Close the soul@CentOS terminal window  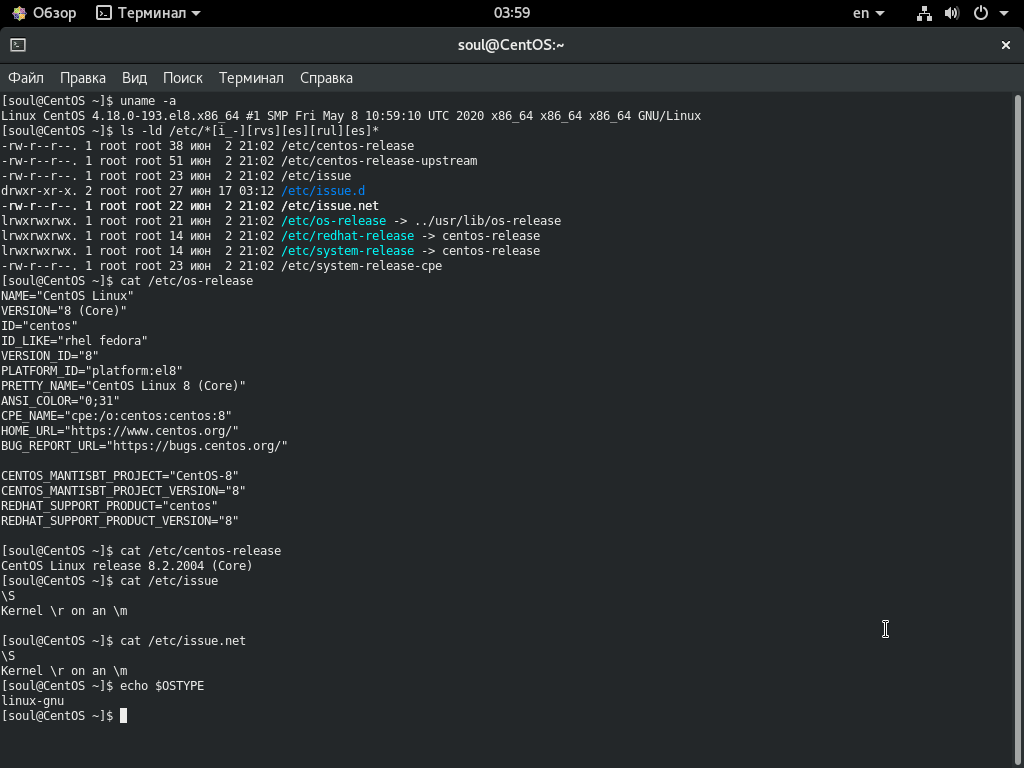click(1006, 44)
